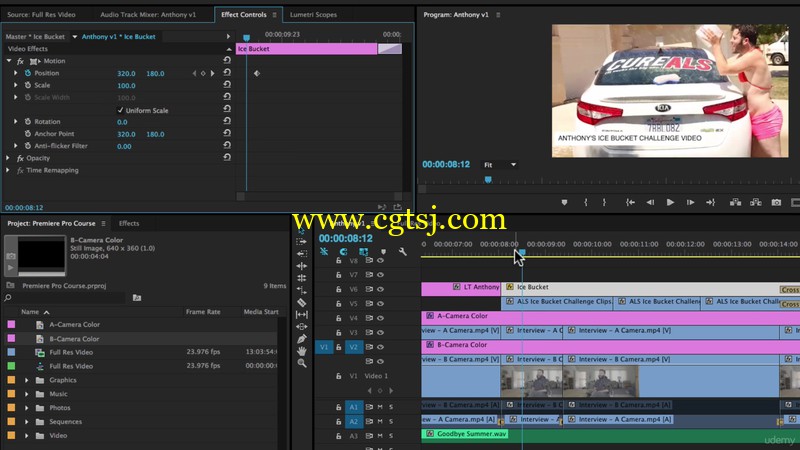This screenshot has width=800, height=450.
Task: Expand the Music bin
Action: click(x=27, y=394)
